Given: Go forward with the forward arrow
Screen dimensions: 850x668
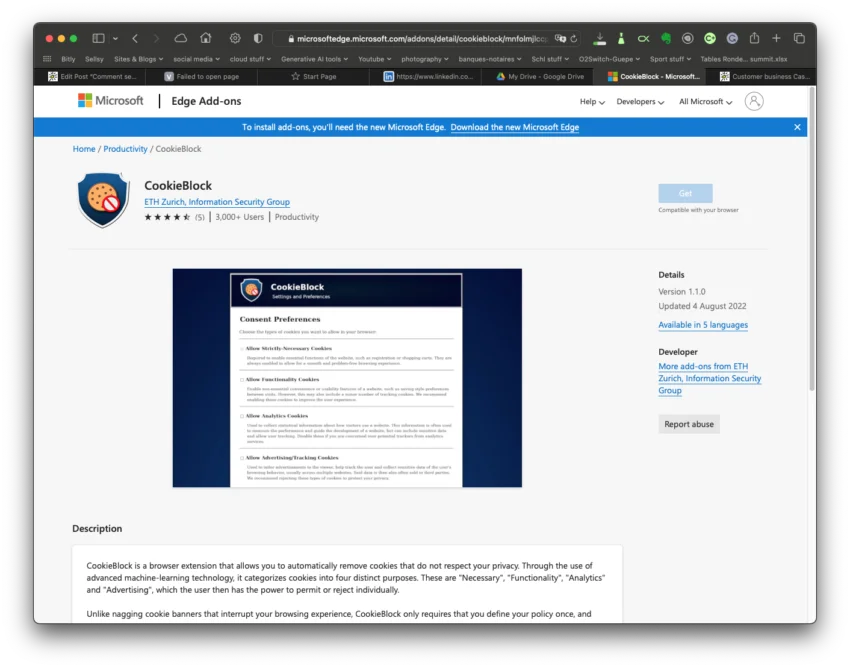Looking at the screenshot, I should [156, 38].
